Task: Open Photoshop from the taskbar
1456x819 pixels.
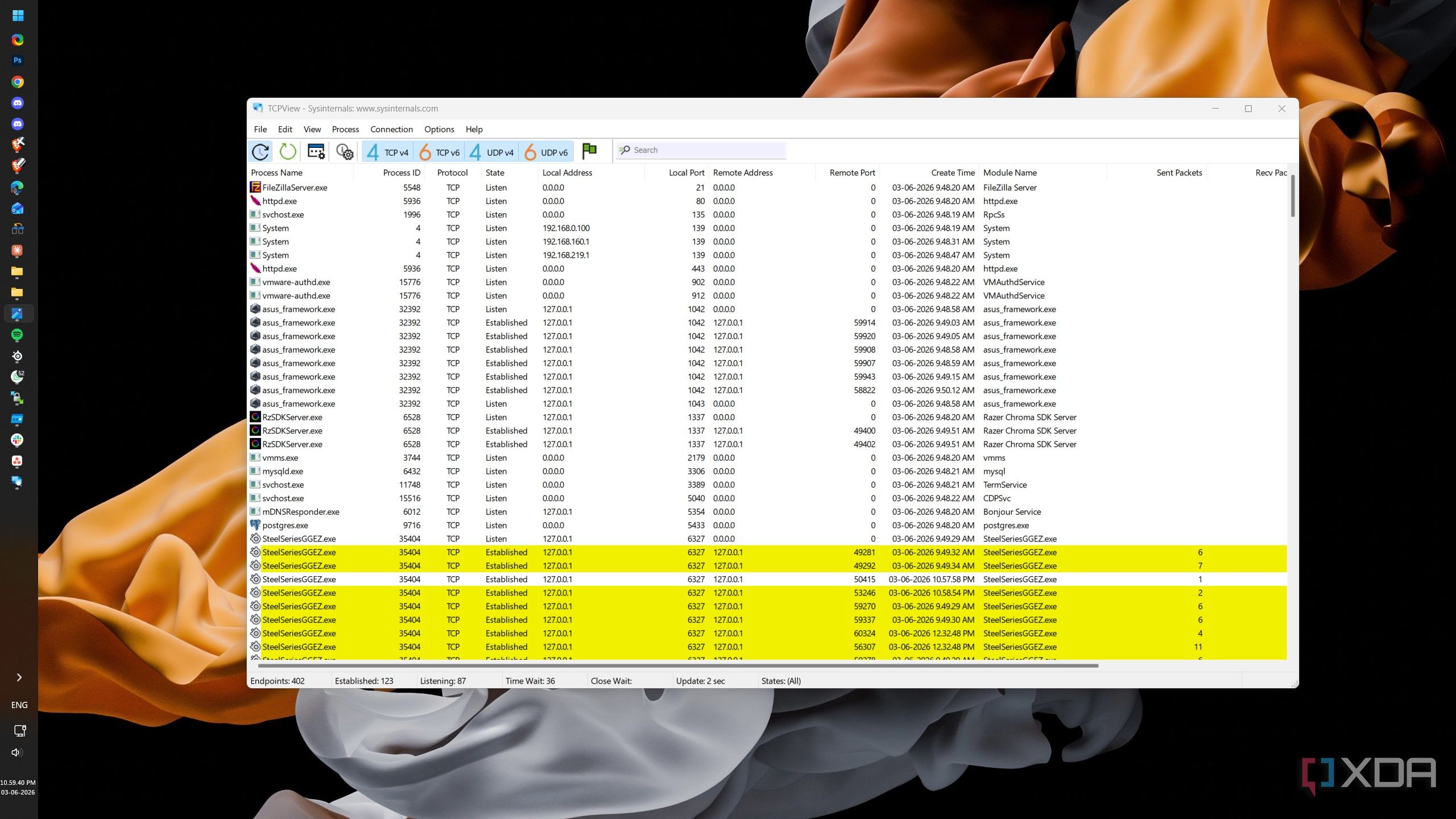Action: coord(18,60)
